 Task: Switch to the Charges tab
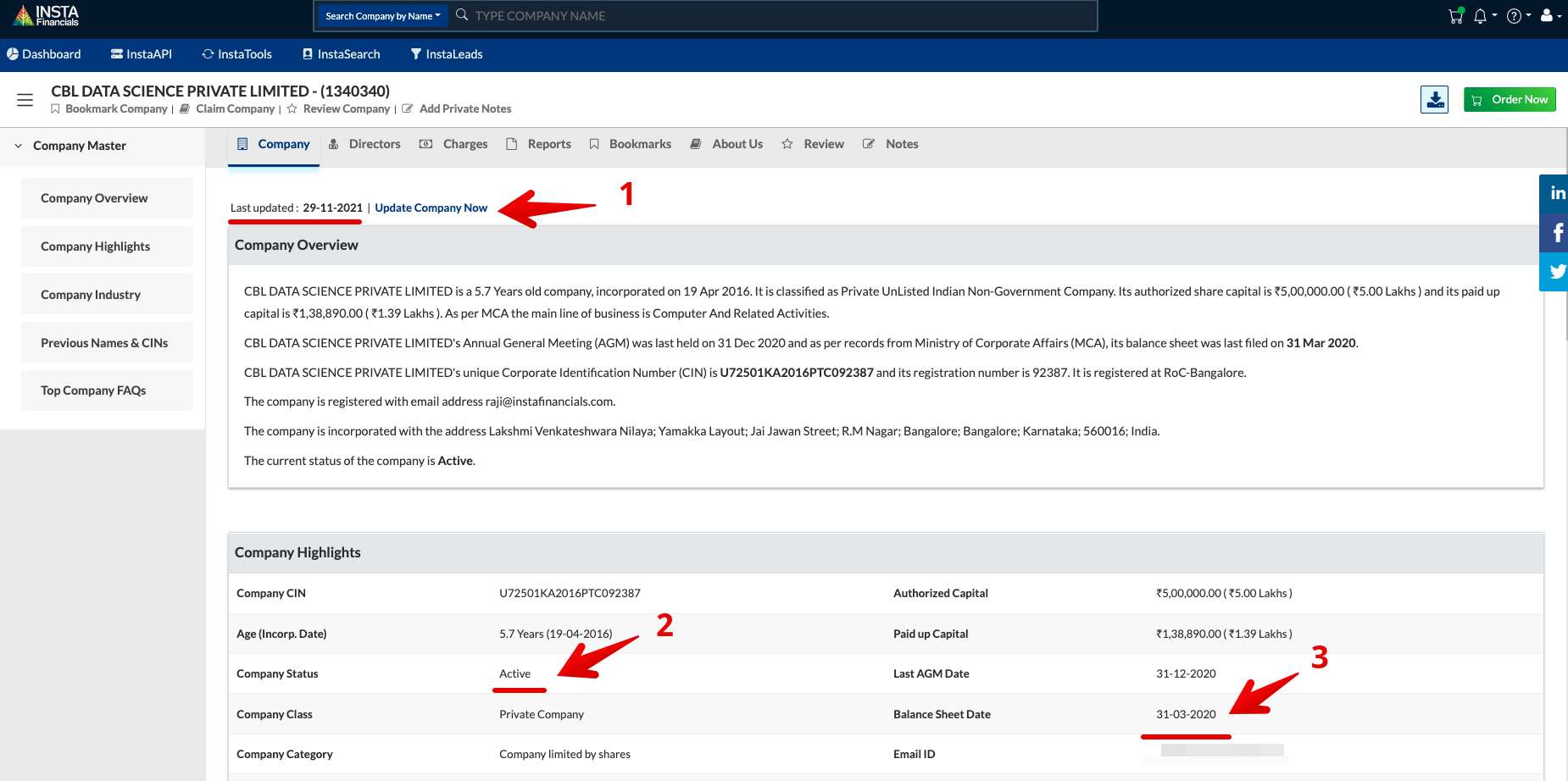pyautogui.click(x=453, y=144)
